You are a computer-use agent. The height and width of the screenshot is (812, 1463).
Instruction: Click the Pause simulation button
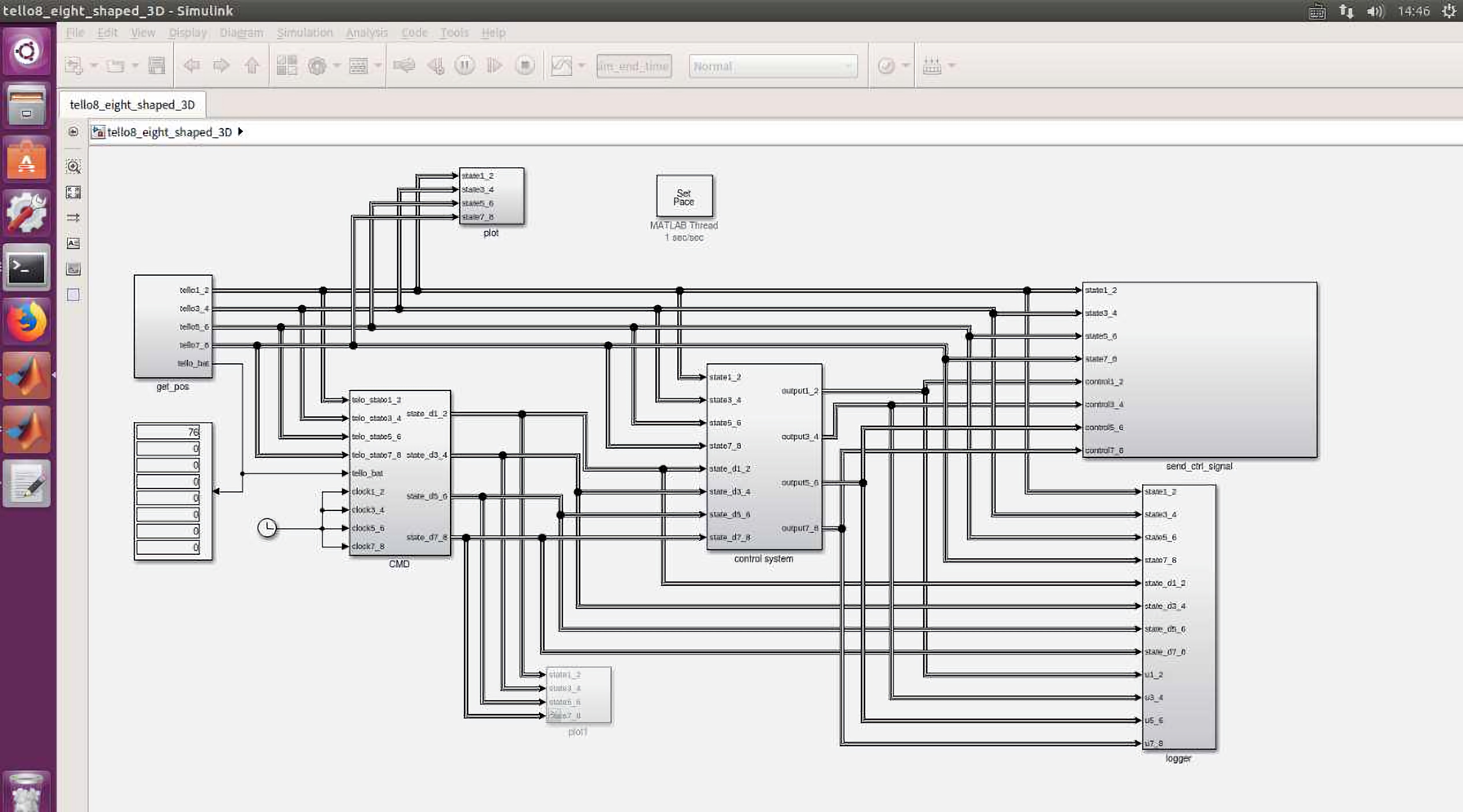tap(465, 66)
